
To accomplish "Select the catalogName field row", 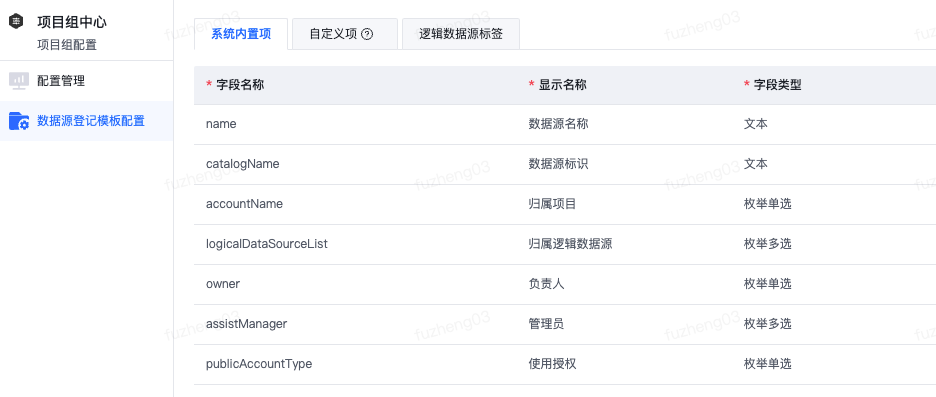I will tap(565, 164).
